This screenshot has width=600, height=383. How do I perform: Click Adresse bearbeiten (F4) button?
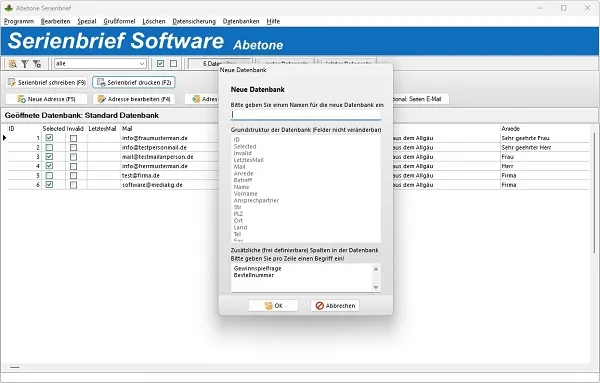134,99
